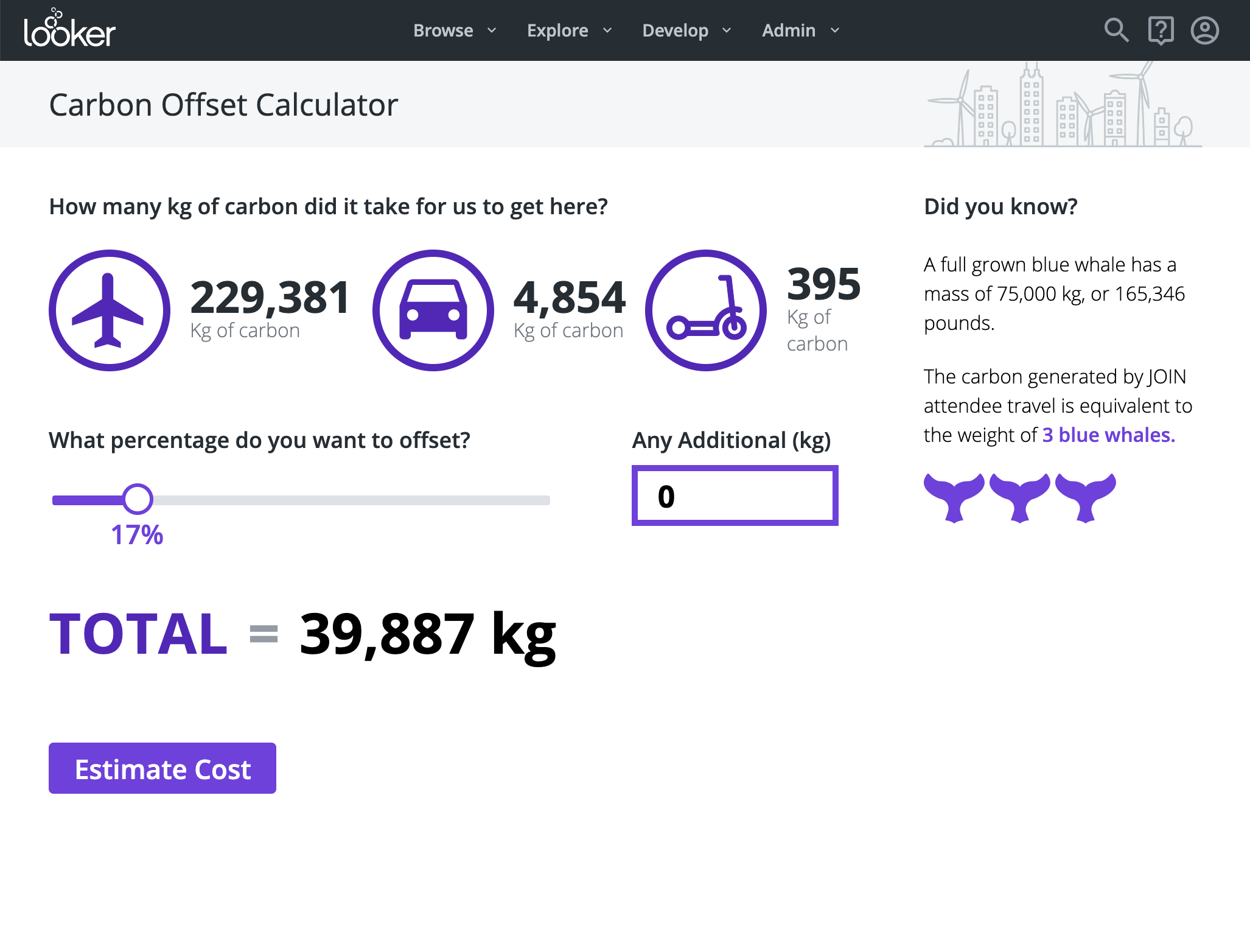Screen dimensions: 1250x952
Task: Open the Explore menu item
Action: coord(557,30)
